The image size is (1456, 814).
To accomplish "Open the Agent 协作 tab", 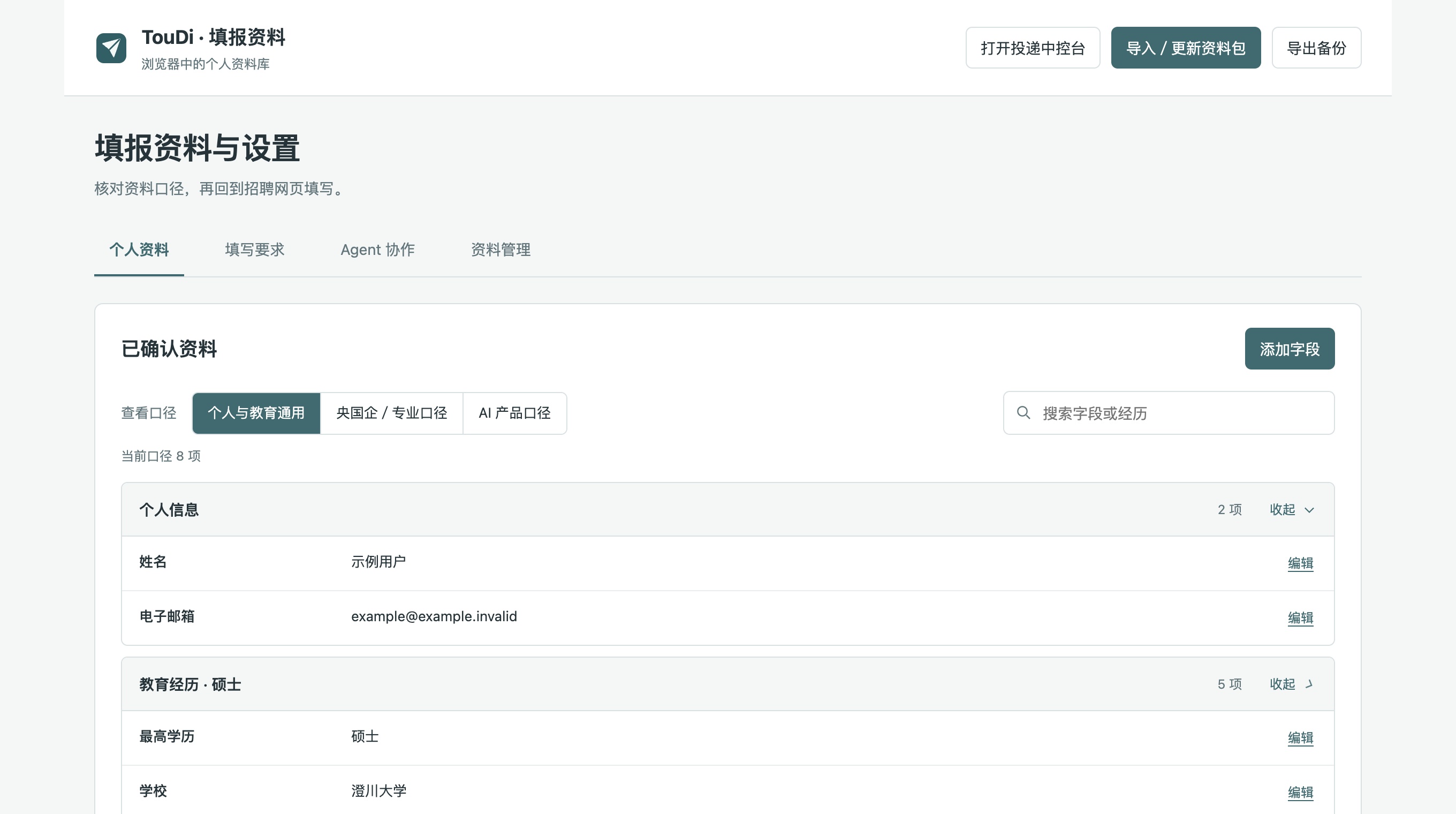I will pos(377,250).
